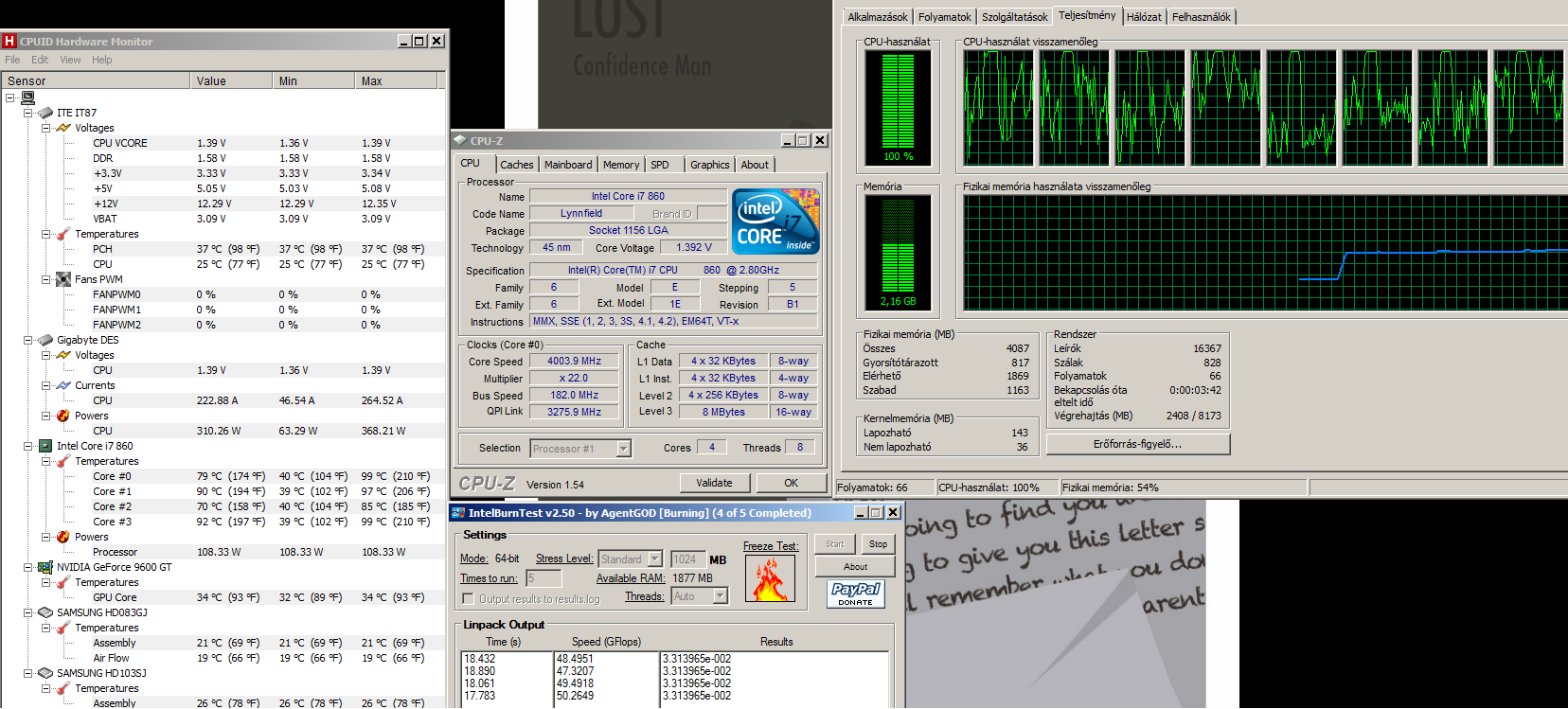Enable Output results to results.log checkbox

[x=468, y=598]
